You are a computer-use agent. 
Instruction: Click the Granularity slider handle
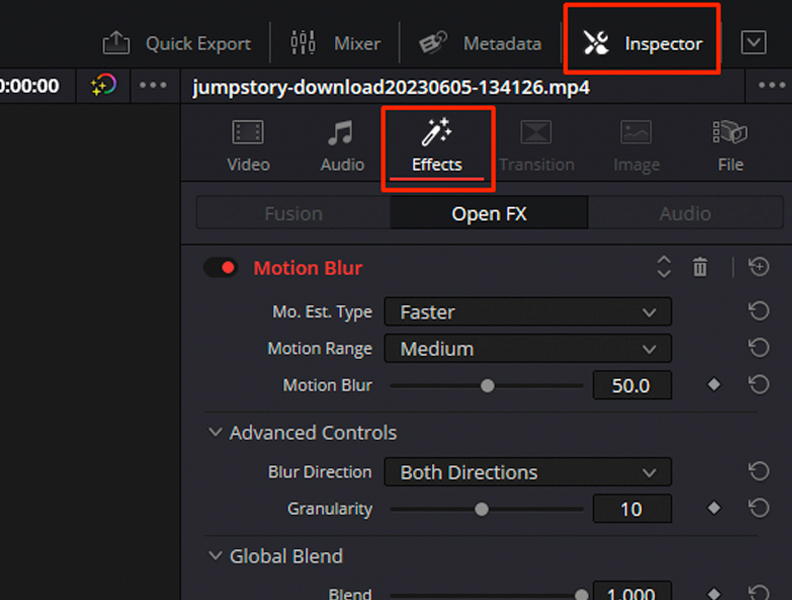pyautogui.click(x=481, y=509)
